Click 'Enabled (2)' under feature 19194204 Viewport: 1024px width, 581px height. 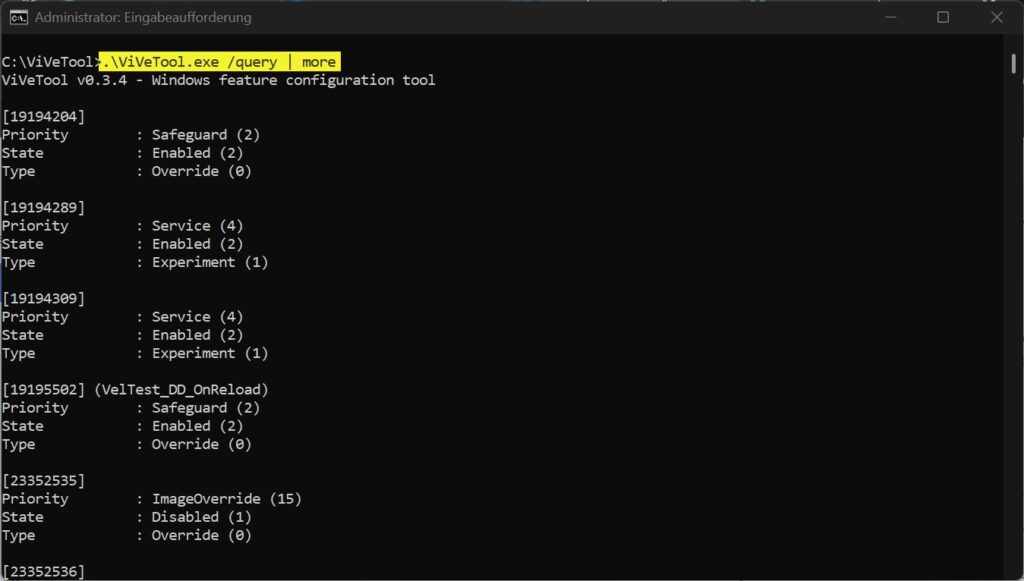click(x=197, y=153)
